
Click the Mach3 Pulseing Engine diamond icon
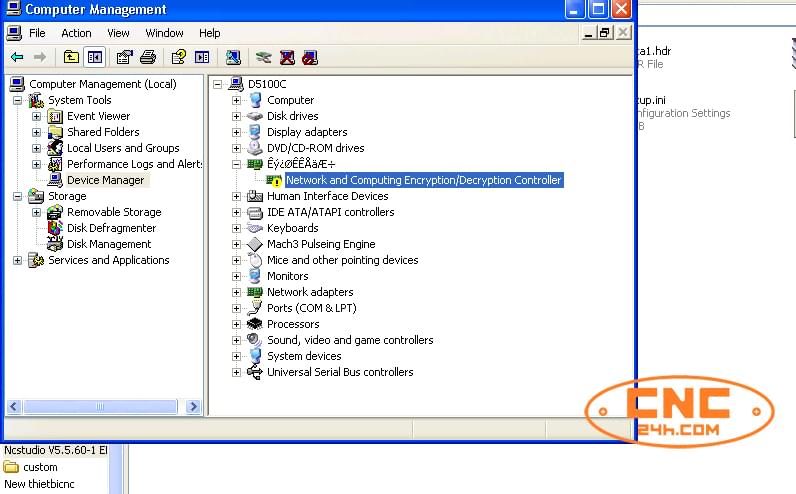point(254,244)
